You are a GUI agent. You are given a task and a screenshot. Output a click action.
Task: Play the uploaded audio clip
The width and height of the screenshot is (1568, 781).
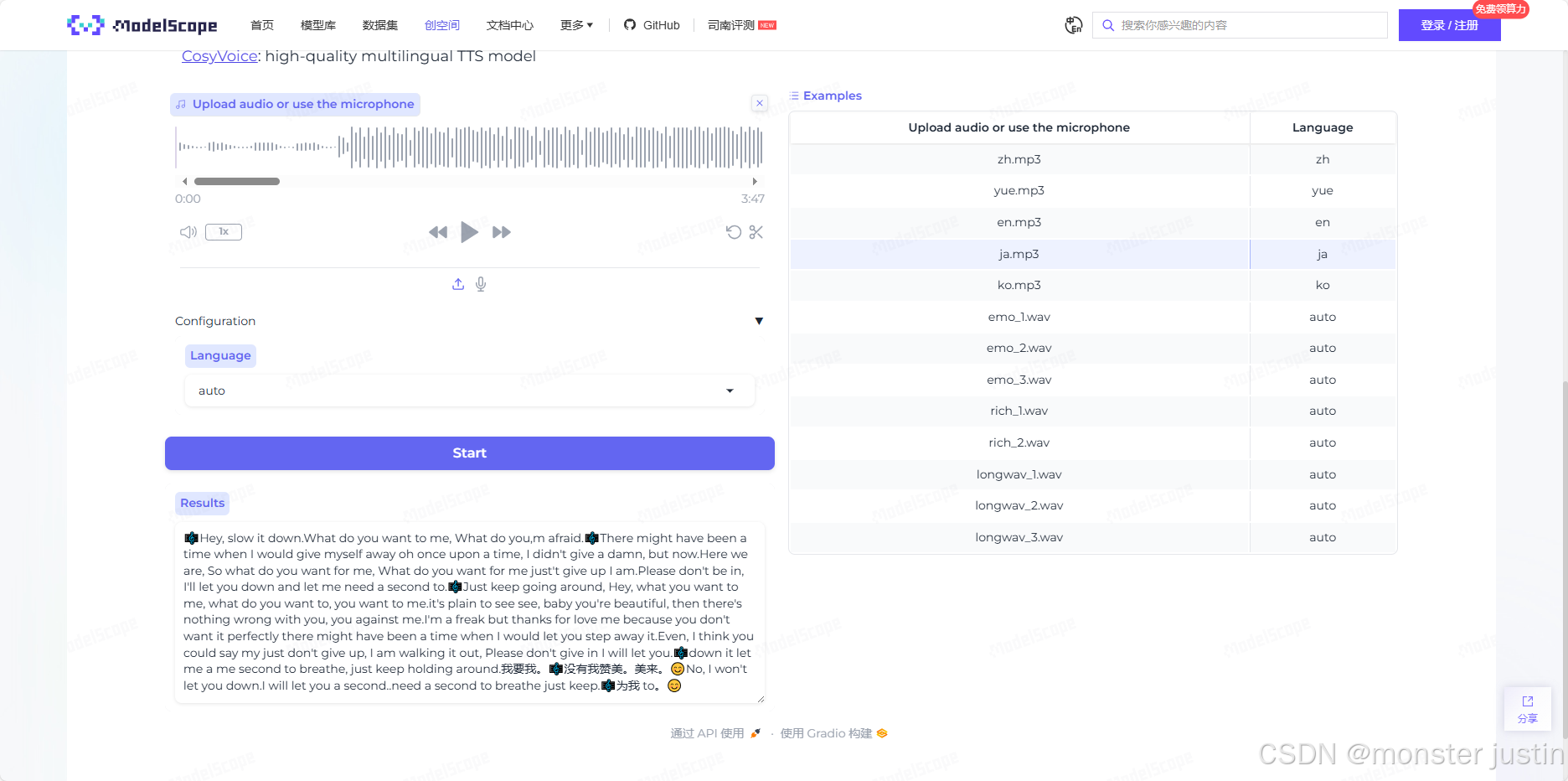(x=469, y=232)
